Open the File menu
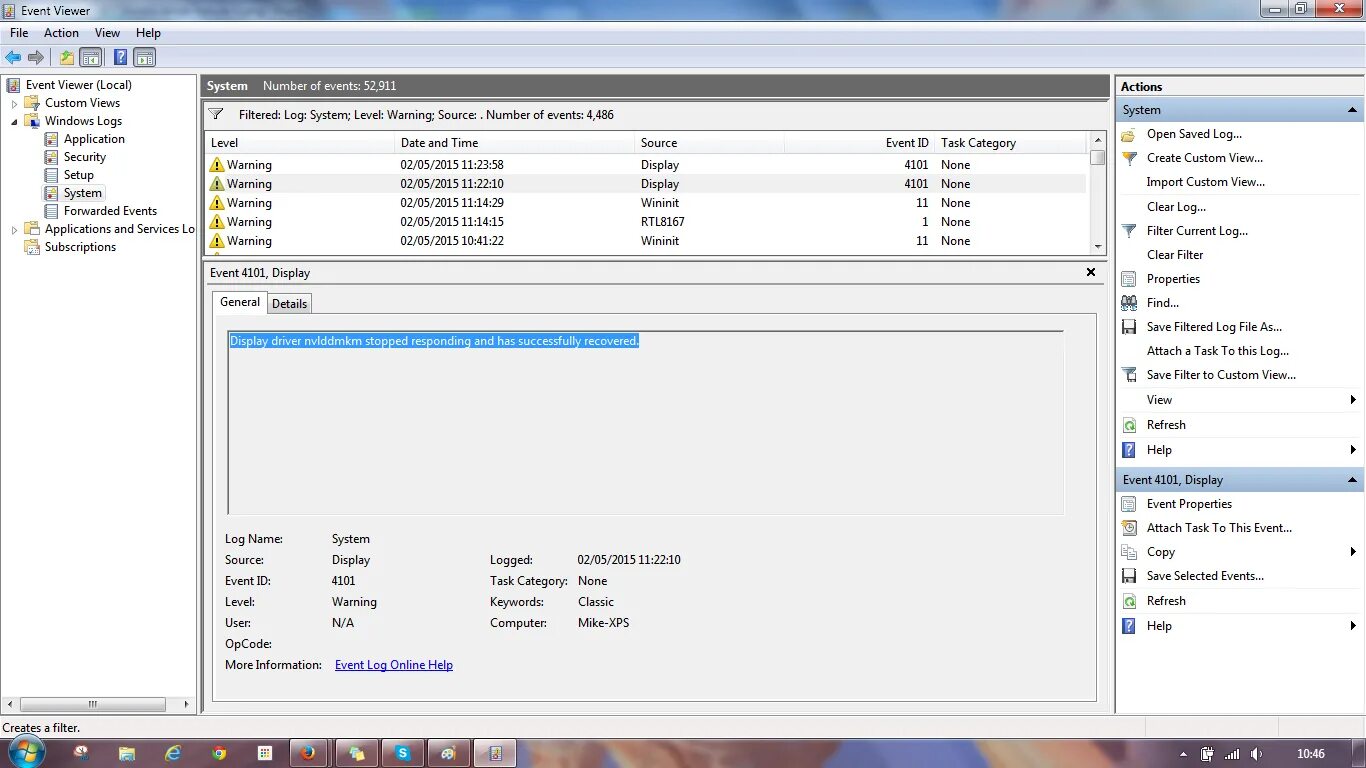Viewport: 1366px width, 768px height. point(19,33)
